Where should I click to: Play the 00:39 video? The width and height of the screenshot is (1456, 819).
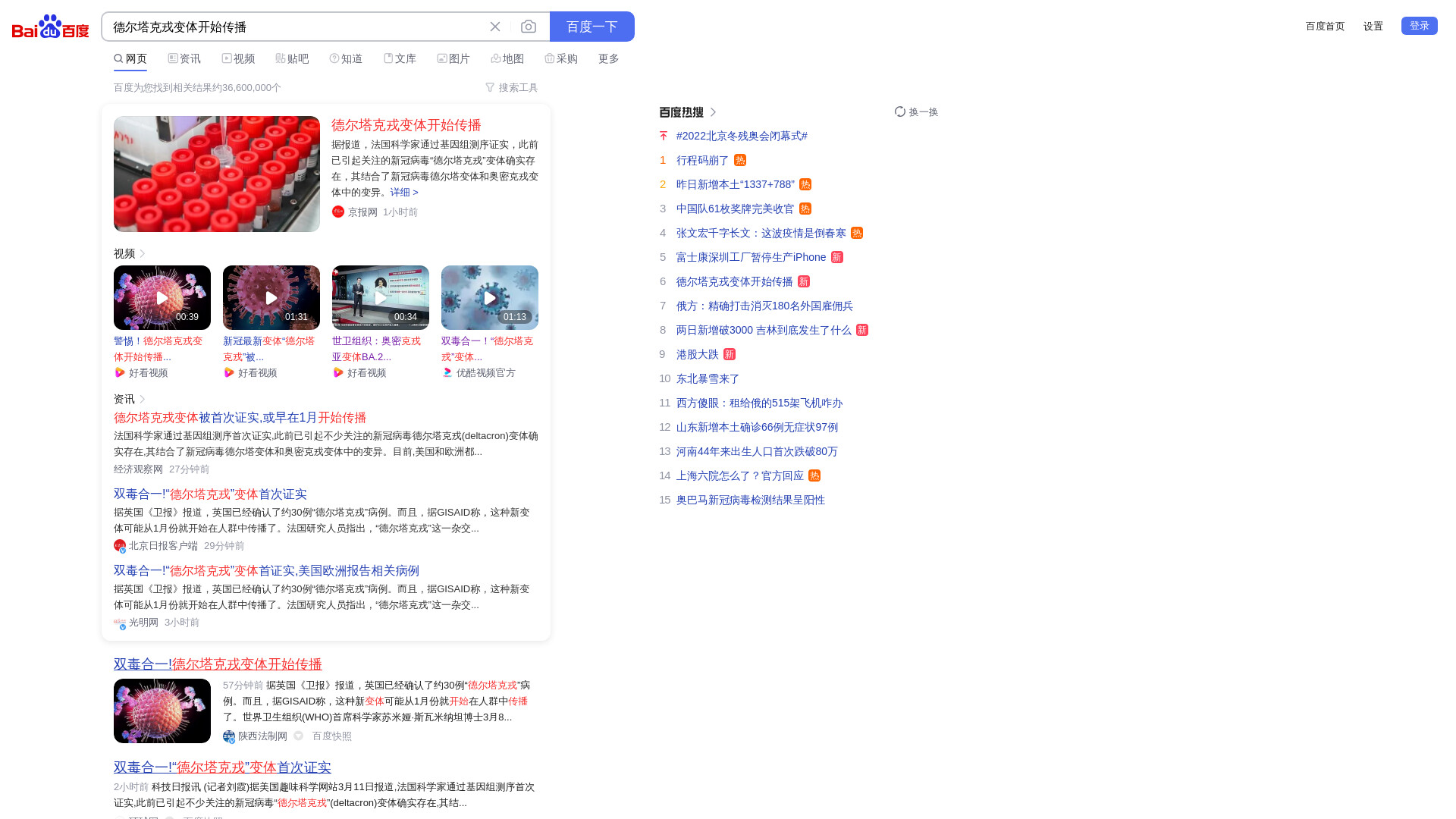coord(162,297)
